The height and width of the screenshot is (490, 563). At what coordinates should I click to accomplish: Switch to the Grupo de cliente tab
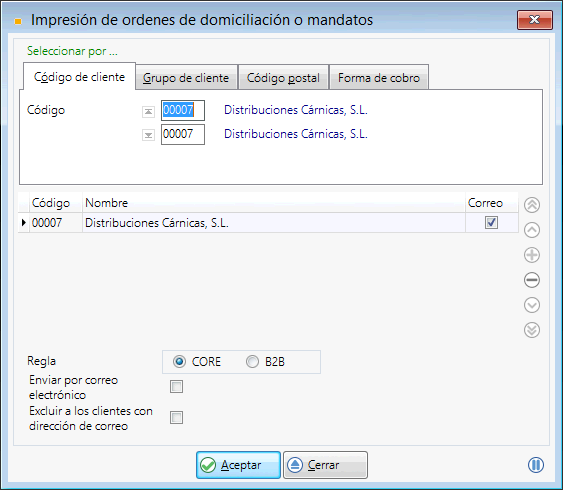(x=186, y=78)
